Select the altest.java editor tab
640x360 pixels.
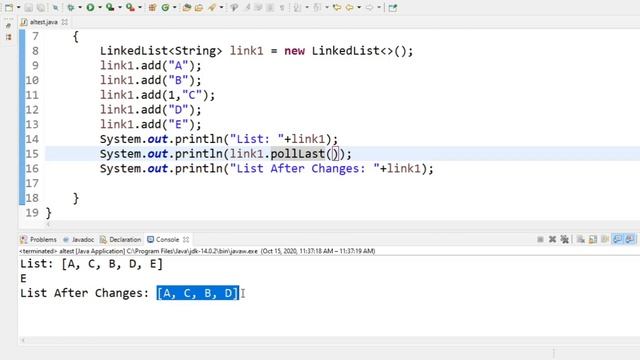43,22
